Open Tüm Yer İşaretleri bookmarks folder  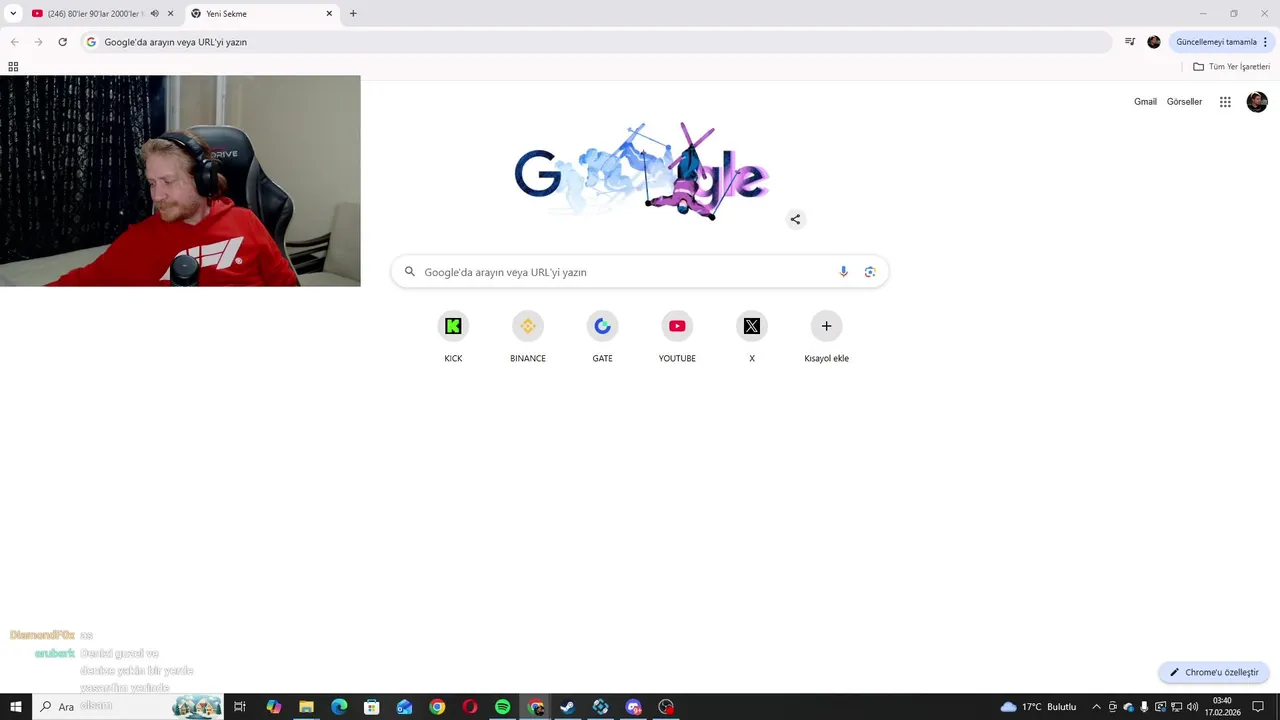pyautogui.click(x=1231, y=67)
